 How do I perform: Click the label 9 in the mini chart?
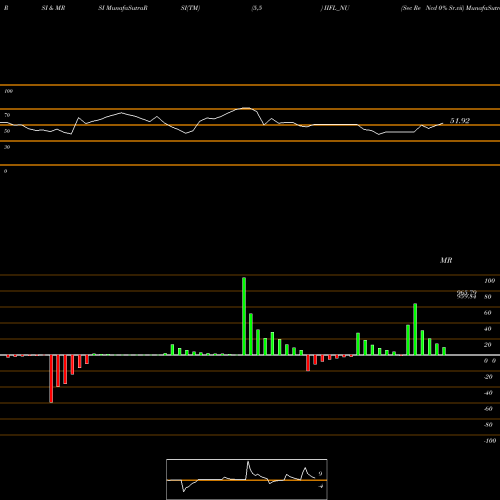320,474
